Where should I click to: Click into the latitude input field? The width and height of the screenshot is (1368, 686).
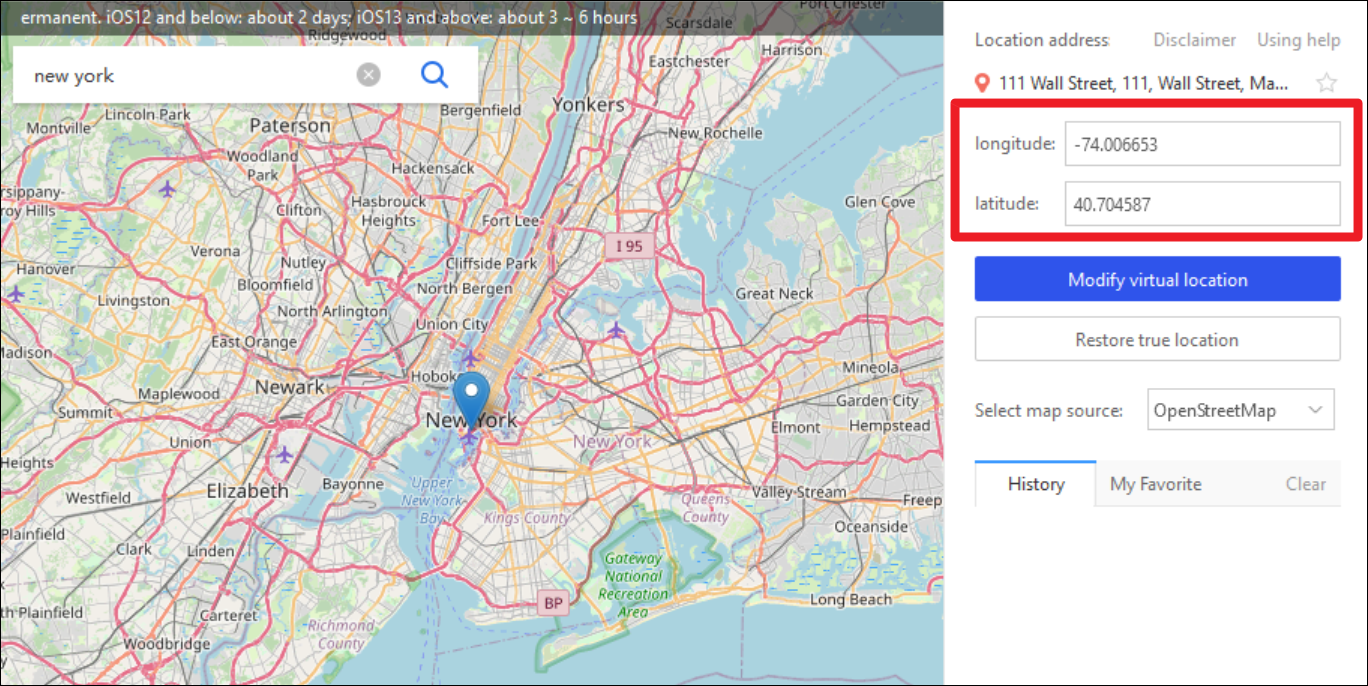[x=1202, y=204]
